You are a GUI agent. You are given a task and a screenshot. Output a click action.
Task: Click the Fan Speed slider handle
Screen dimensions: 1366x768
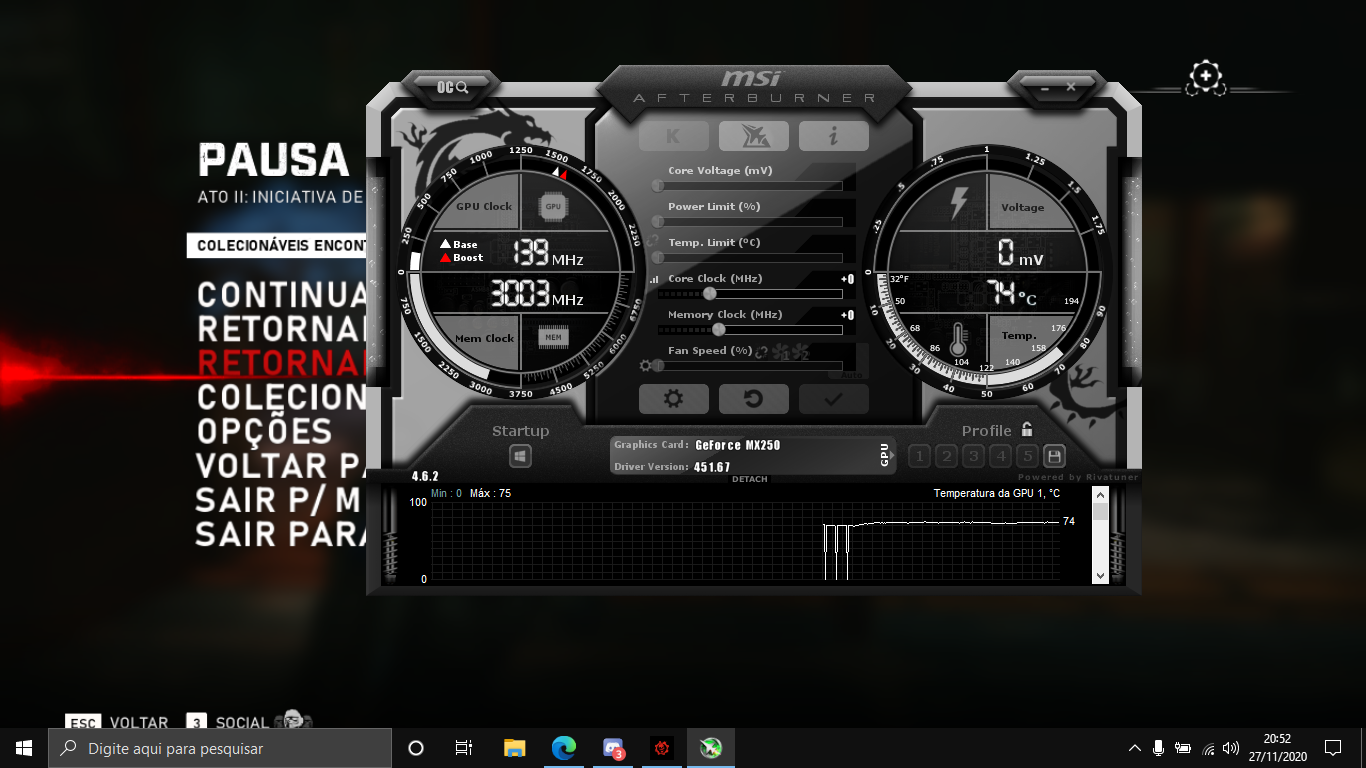pyautogui.click(x=658, y=365)
